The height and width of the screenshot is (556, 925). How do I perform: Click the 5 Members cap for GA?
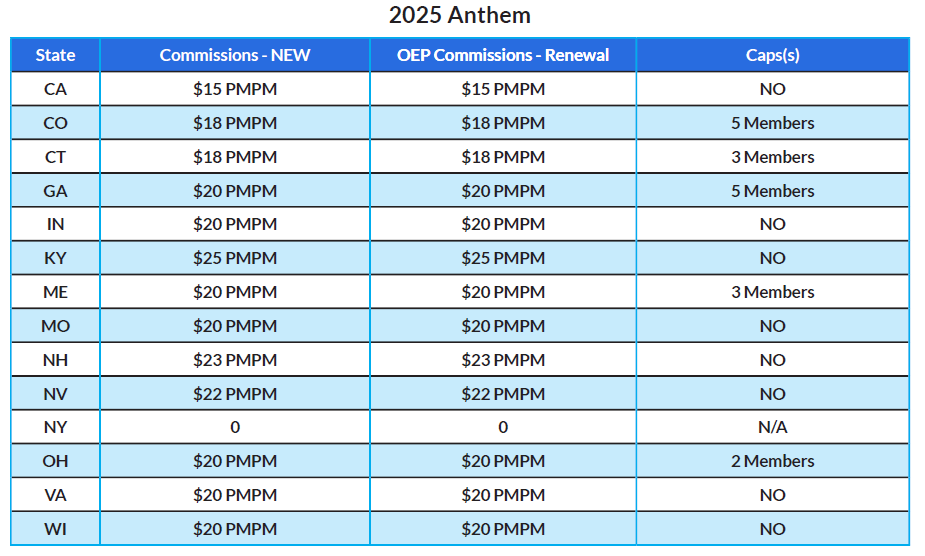pyautogui.click(x=772, y=191)
